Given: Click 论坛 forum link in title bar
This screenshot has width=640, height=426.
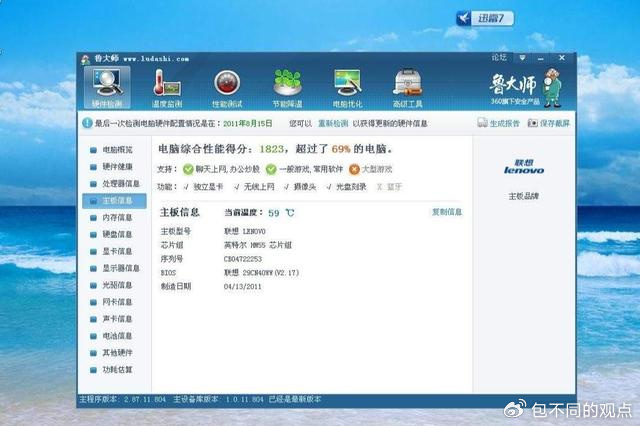Looking at the screenshot, I should click(499, 58).
